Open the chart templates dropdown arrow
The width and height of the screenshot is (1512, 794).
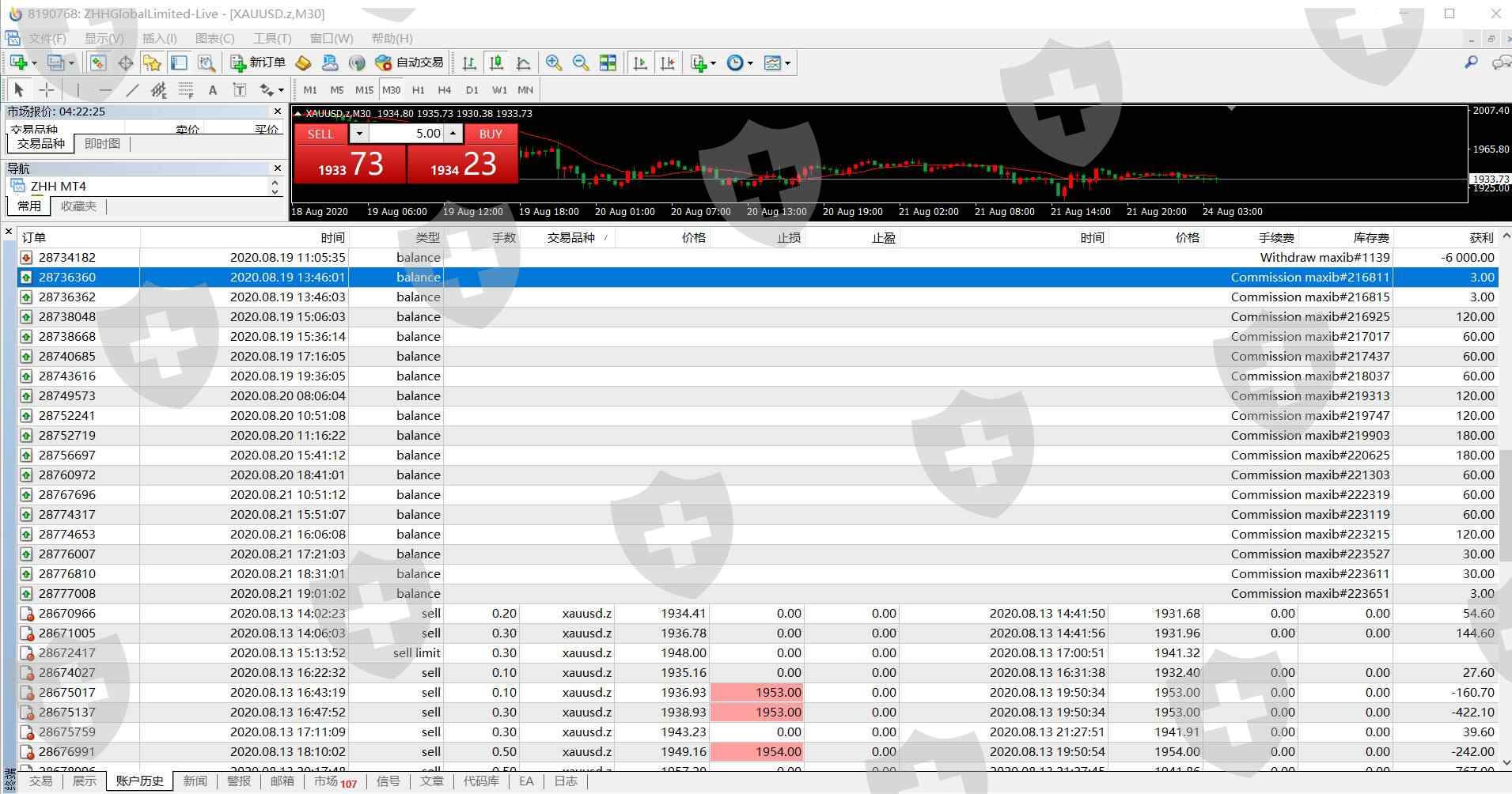(x=787, y=63)
